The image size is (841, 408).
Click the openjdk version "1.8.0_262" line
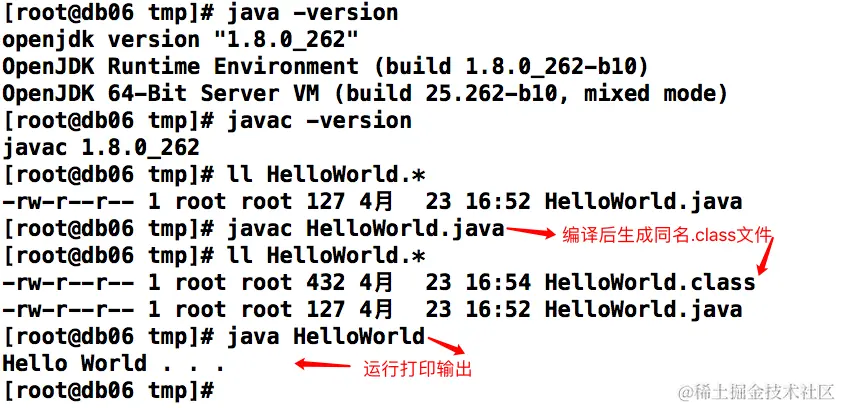pos(180,40)
